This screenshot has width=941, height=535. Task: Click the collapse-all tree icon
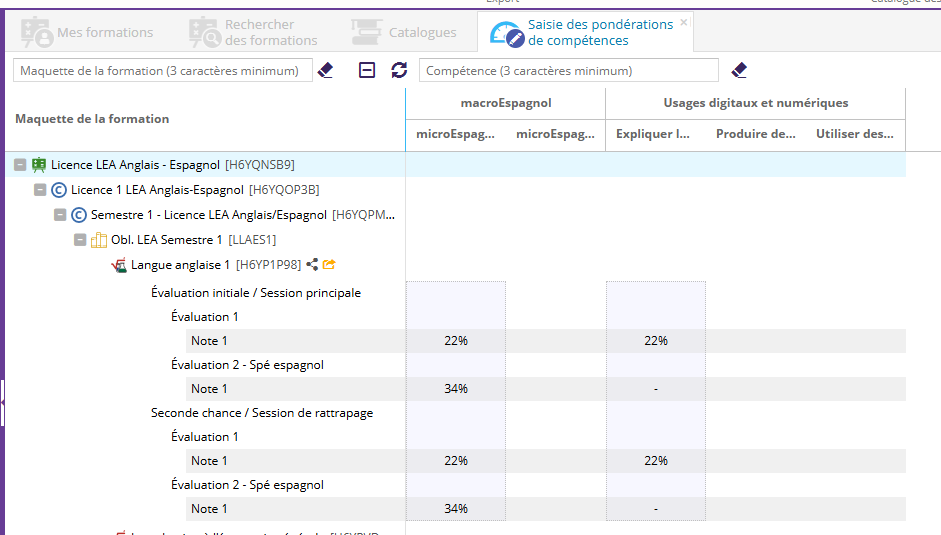click(367, 70)
